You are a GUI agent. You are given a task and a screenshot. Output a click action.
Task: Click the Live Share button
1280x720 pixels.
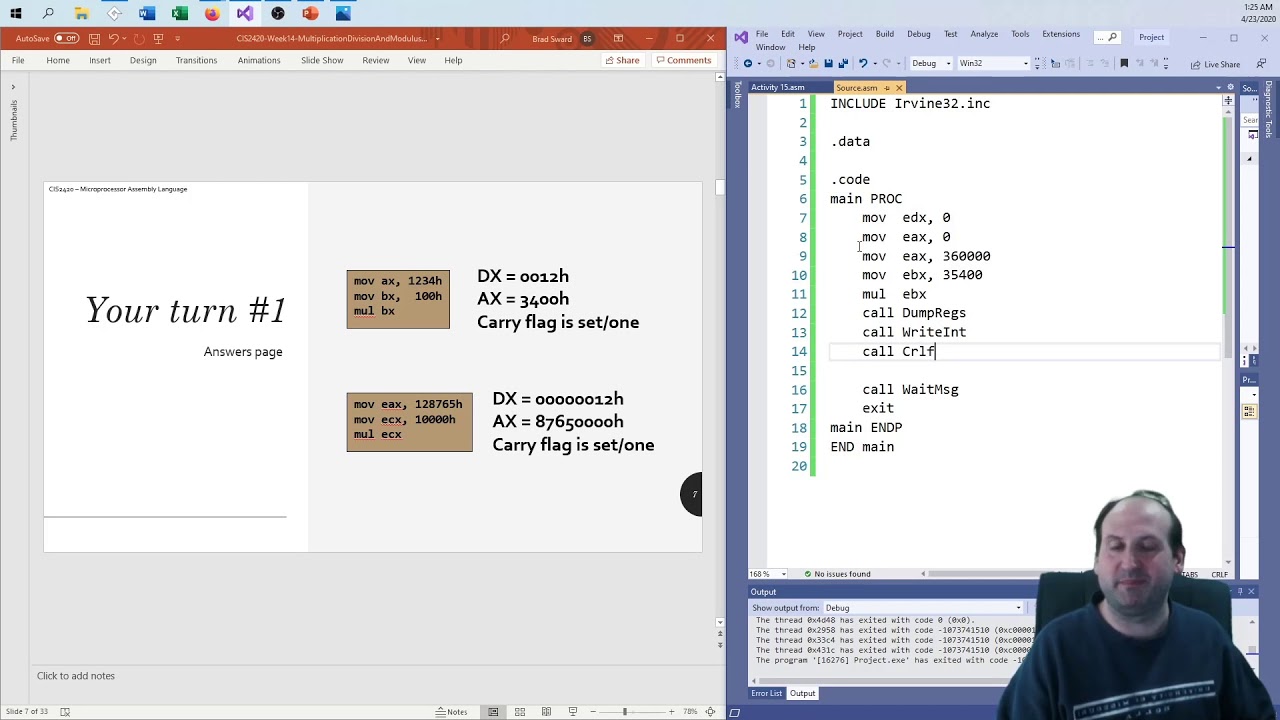point(1215,64)
